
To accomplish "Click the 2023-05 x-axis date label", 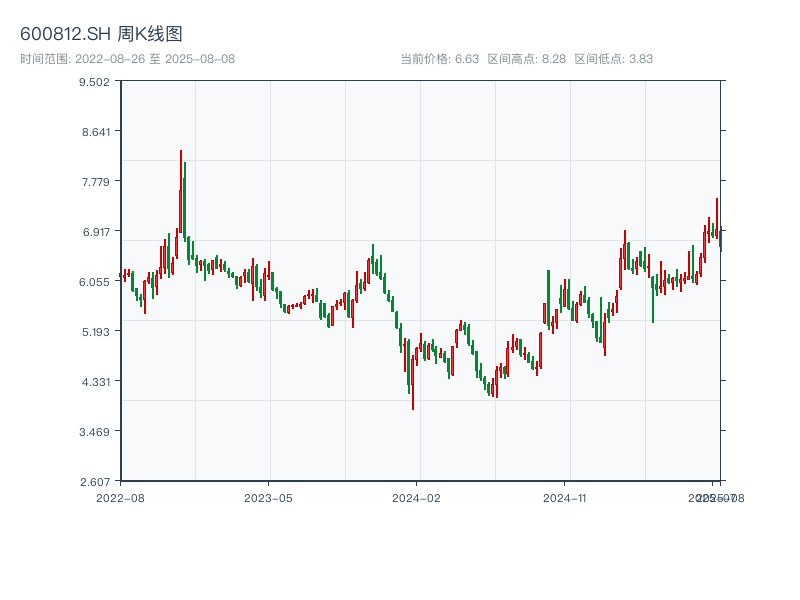I will [x=268, y=497].
